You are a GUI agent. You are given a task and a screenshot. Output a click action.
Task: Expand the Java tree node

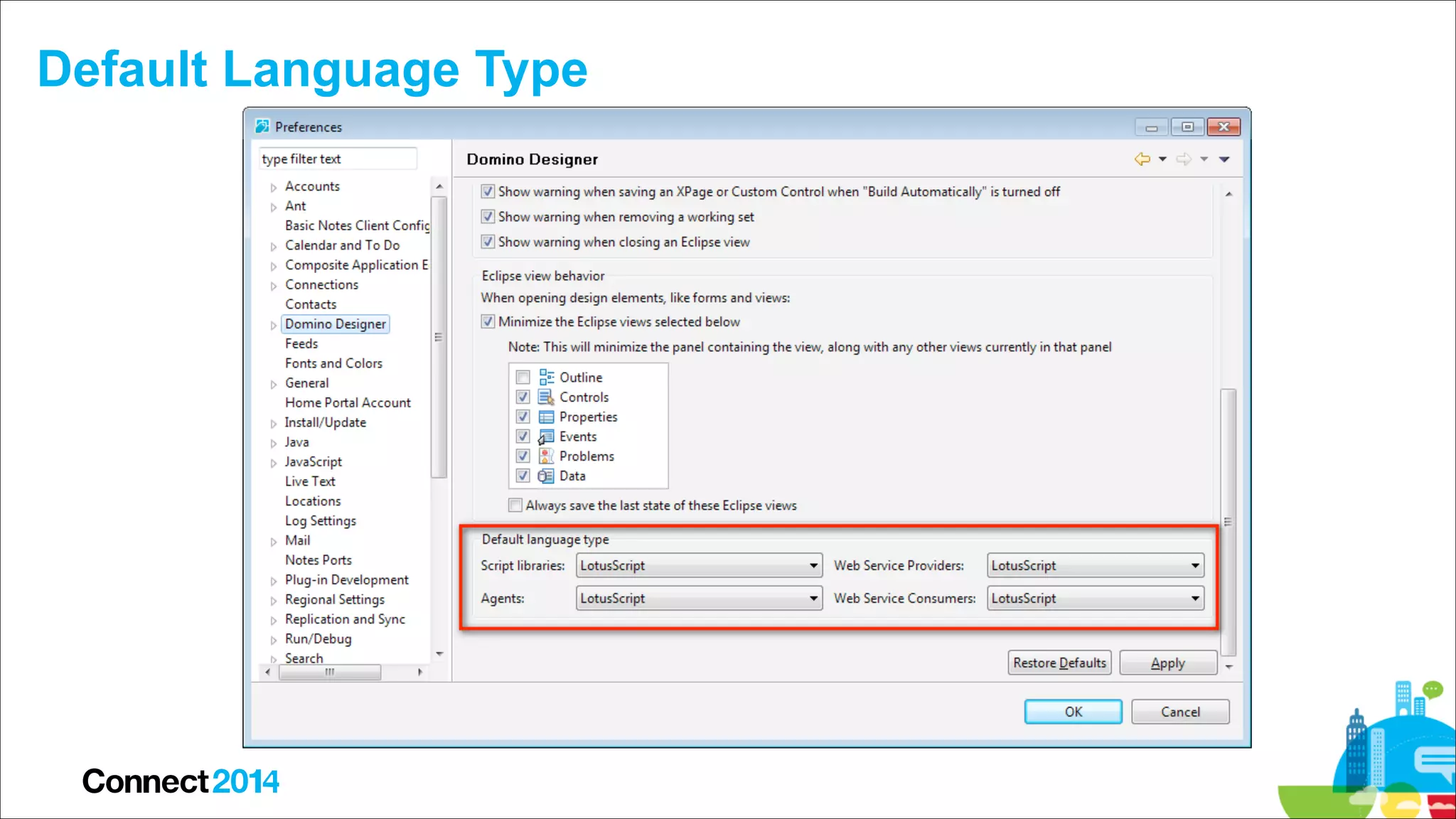coord(274,444)
